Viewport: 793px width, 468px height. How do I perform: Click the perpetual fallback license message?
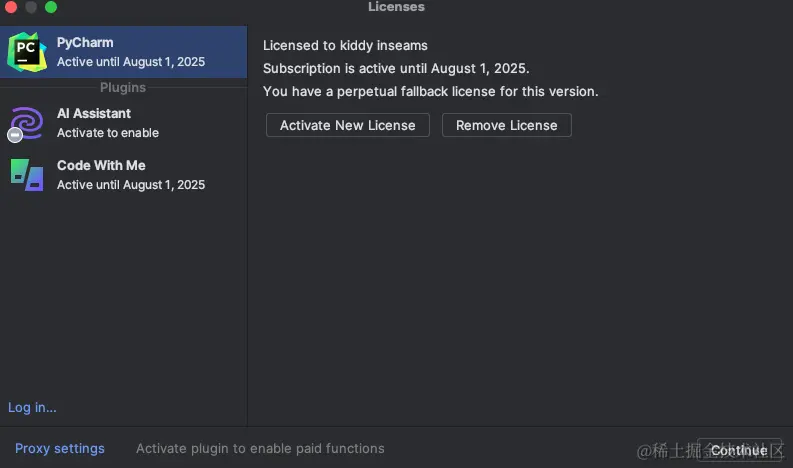(430, 91)
